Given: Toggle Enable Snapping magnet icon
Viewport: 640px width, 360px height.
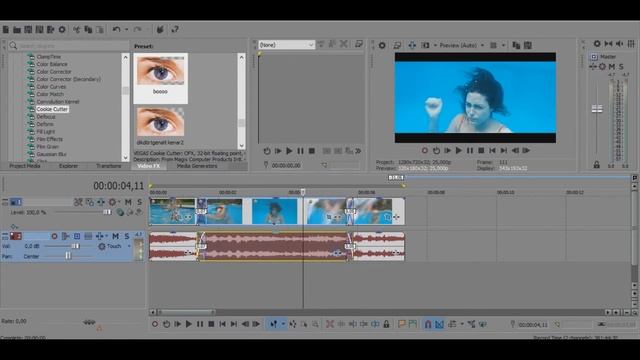Looking at the screenshot, I should click(428, 324).
